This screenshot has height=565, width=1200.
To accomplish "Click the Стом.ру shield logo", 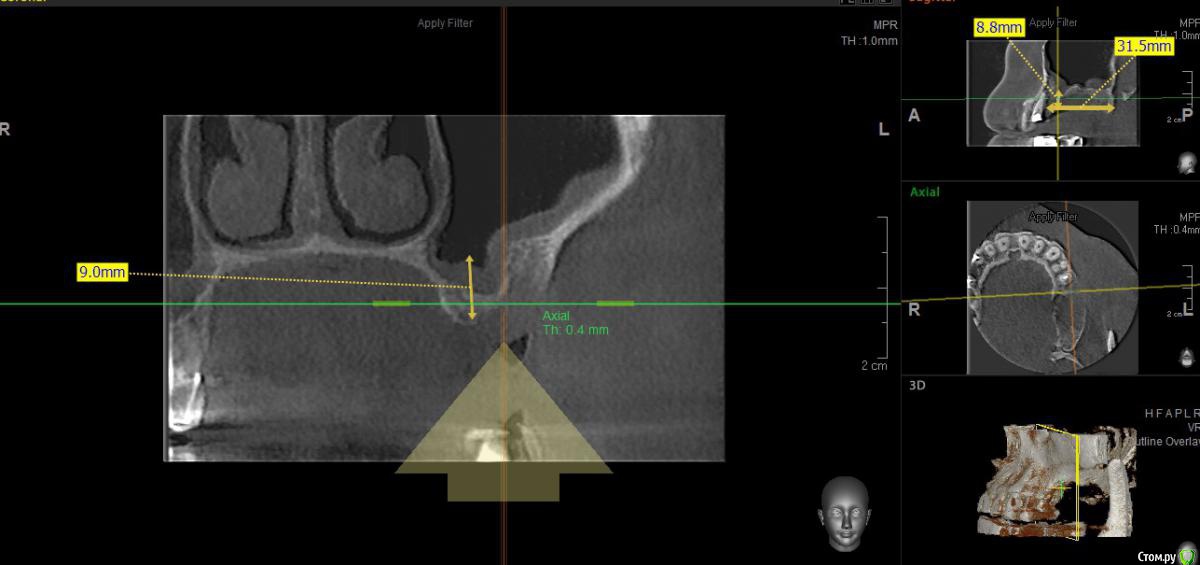I will (x=1186, y=555).
